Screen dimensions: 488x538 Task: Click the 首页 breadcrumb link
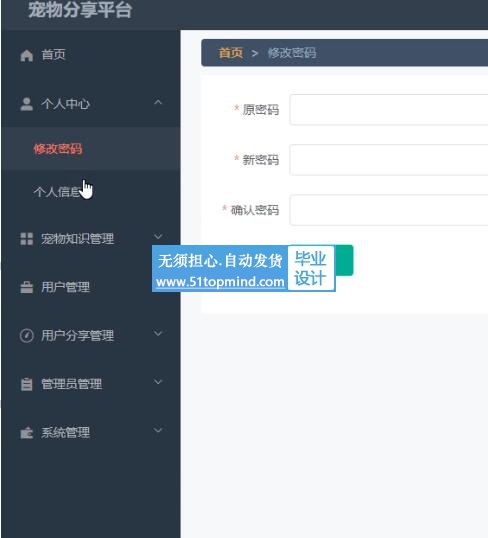[x=231, y=53]
